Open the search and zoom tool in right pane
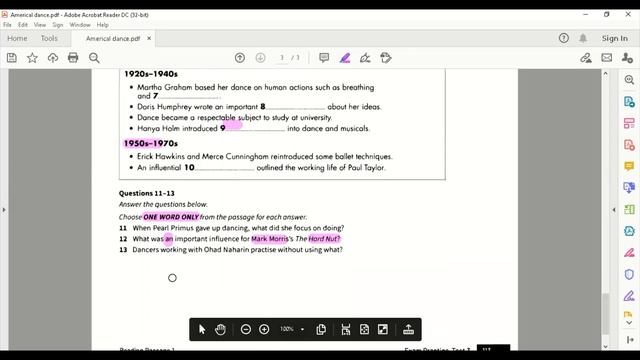The height and width of the screenshot is (360, 640). click(629, 80)
